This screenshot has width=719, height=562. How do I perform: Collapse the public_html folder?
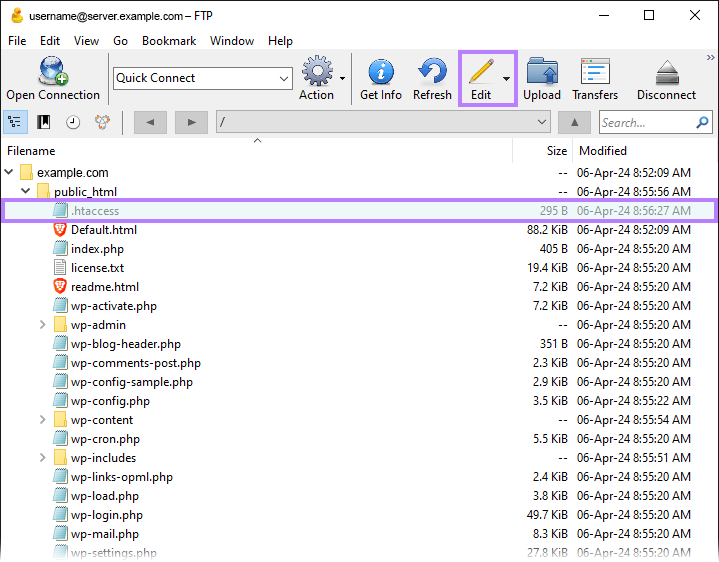click(x=26, y=192)
